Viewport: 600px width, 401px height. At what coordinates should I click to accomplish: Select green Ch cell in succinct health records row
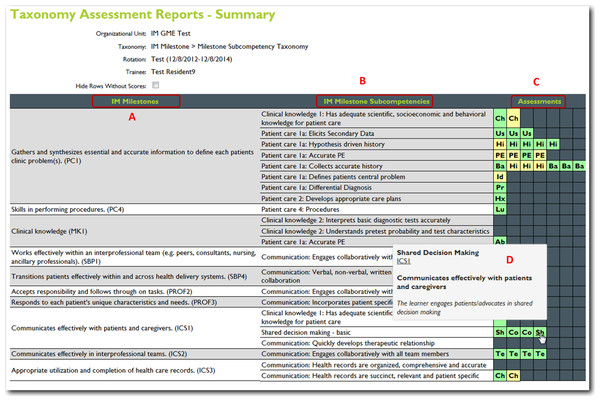coord(500,376)
